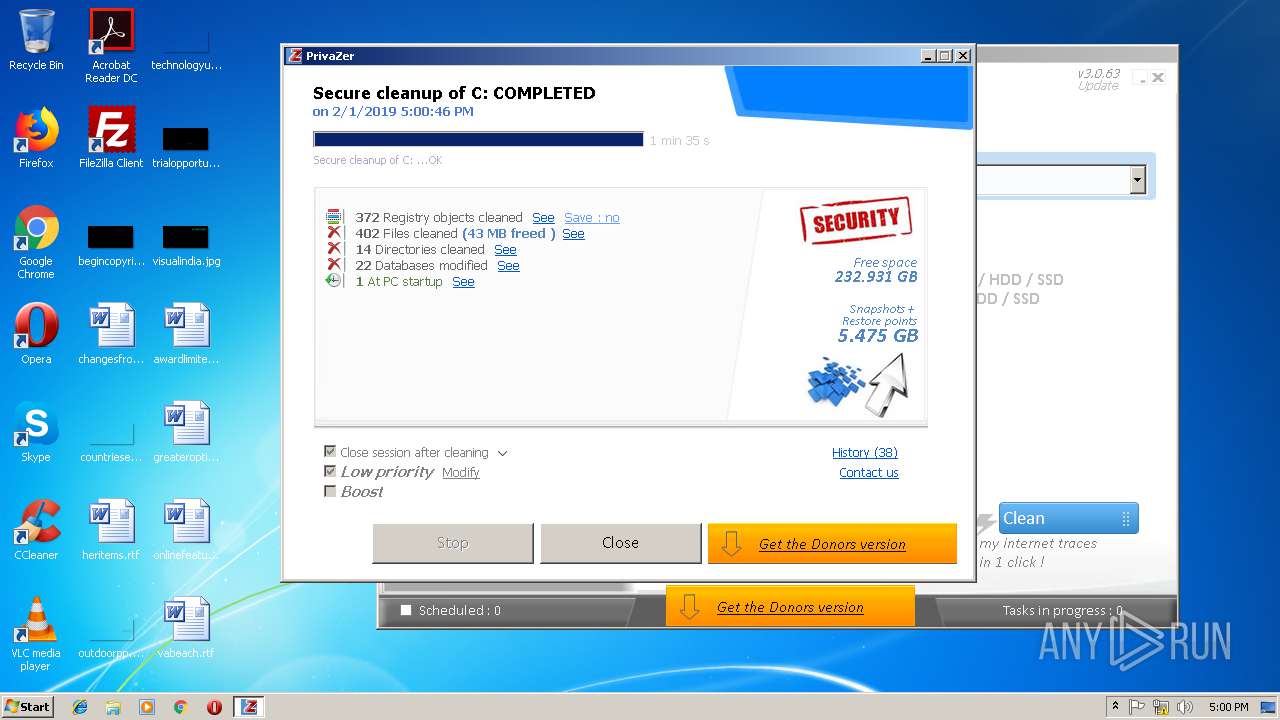Click the cleanup progress bar
1280x720 pixels.
tap(478, 140)
